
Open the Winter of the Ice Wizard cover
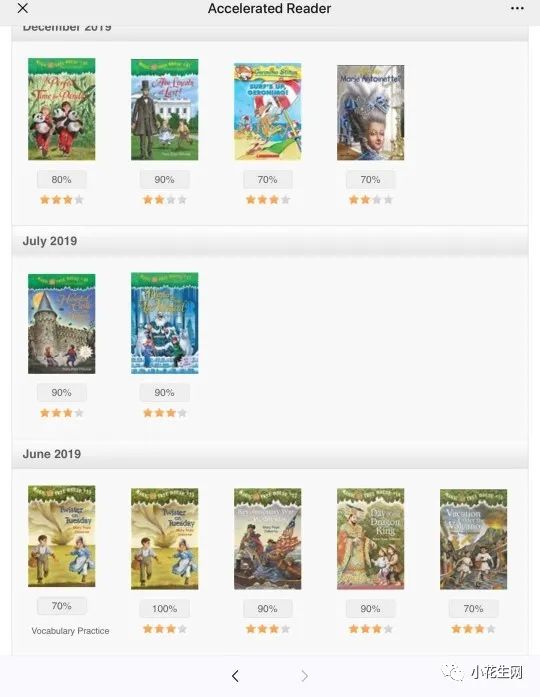[164, 323]
